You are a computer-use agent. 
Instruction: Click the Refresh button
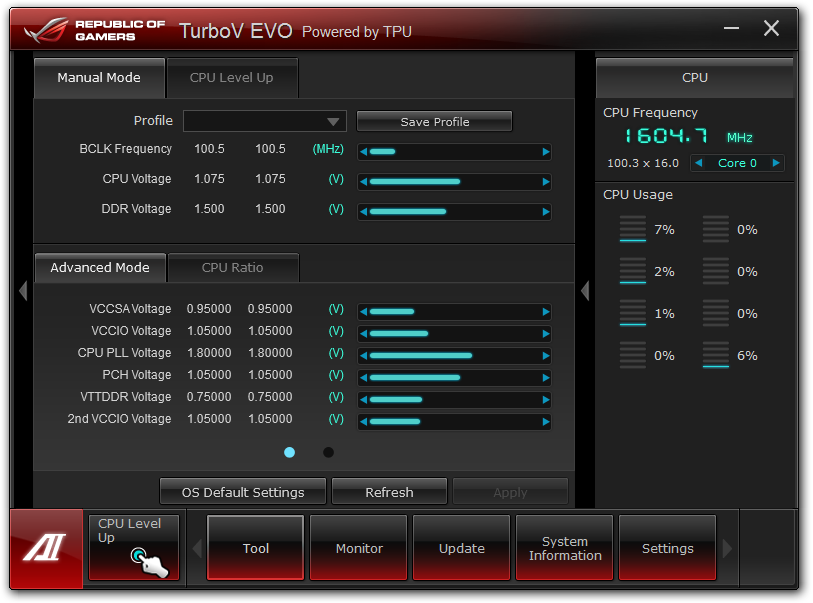coord(389,492)
